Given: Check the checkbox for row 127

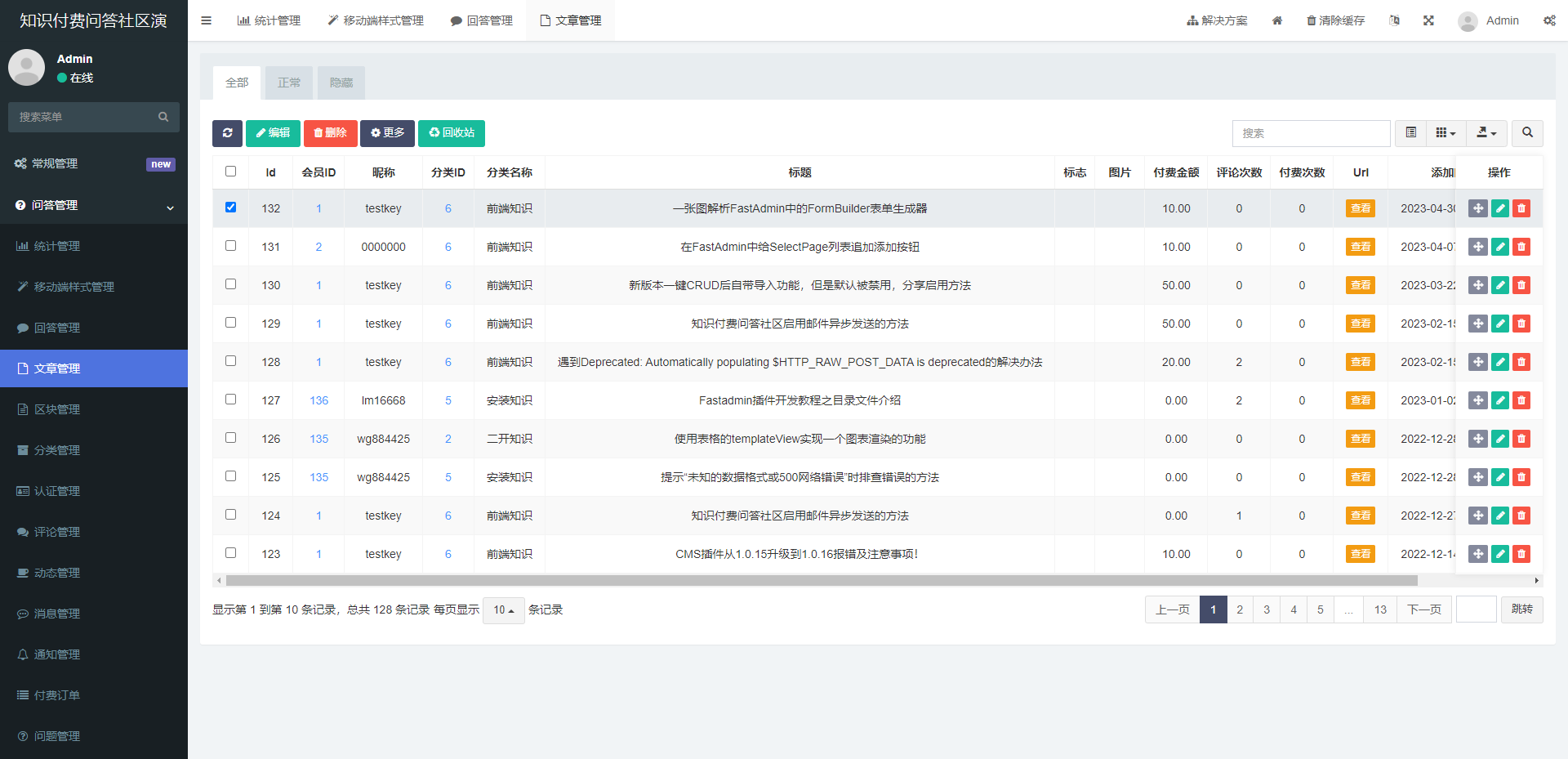Looking at the screenshot, I should [230, 400].
